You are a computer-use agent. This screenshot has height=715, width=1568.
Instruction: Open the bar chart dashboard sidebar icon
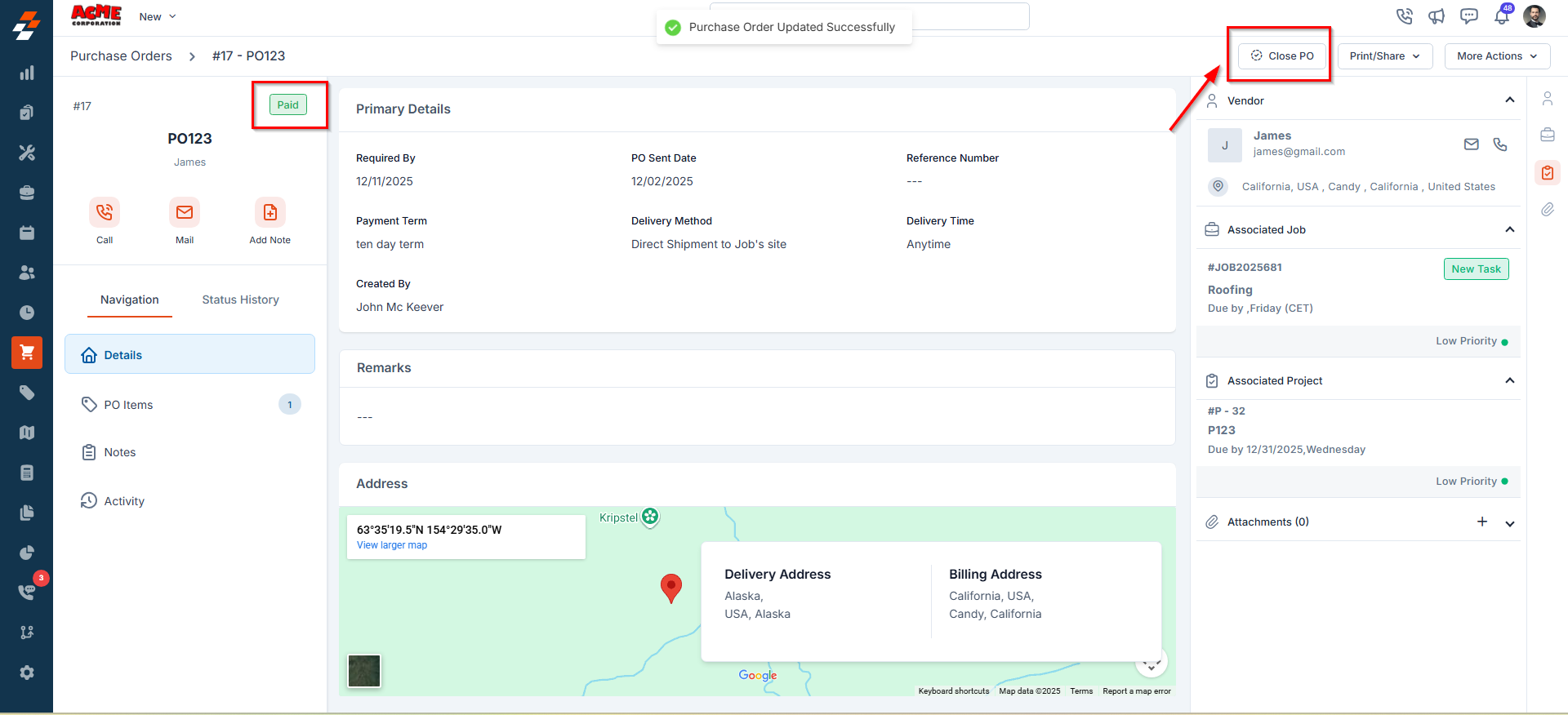pos(27,73)
